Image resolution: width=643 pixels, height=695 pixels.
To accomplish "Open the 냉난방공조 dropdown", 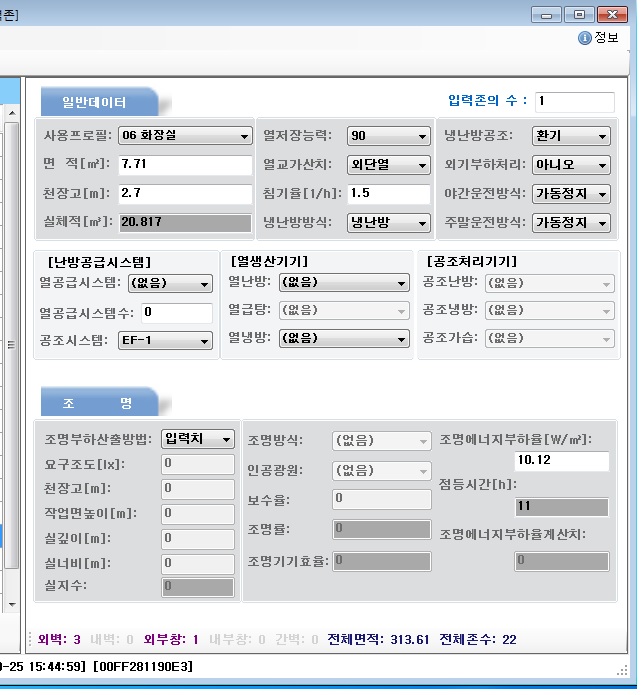I will coord(571,136).
